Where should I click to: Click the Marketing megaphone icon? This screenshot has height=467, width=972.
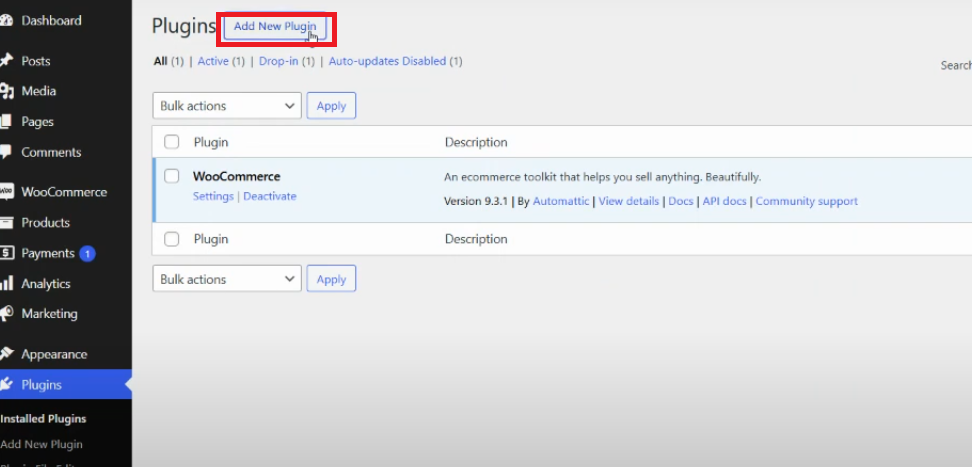(x=6, y=314)
